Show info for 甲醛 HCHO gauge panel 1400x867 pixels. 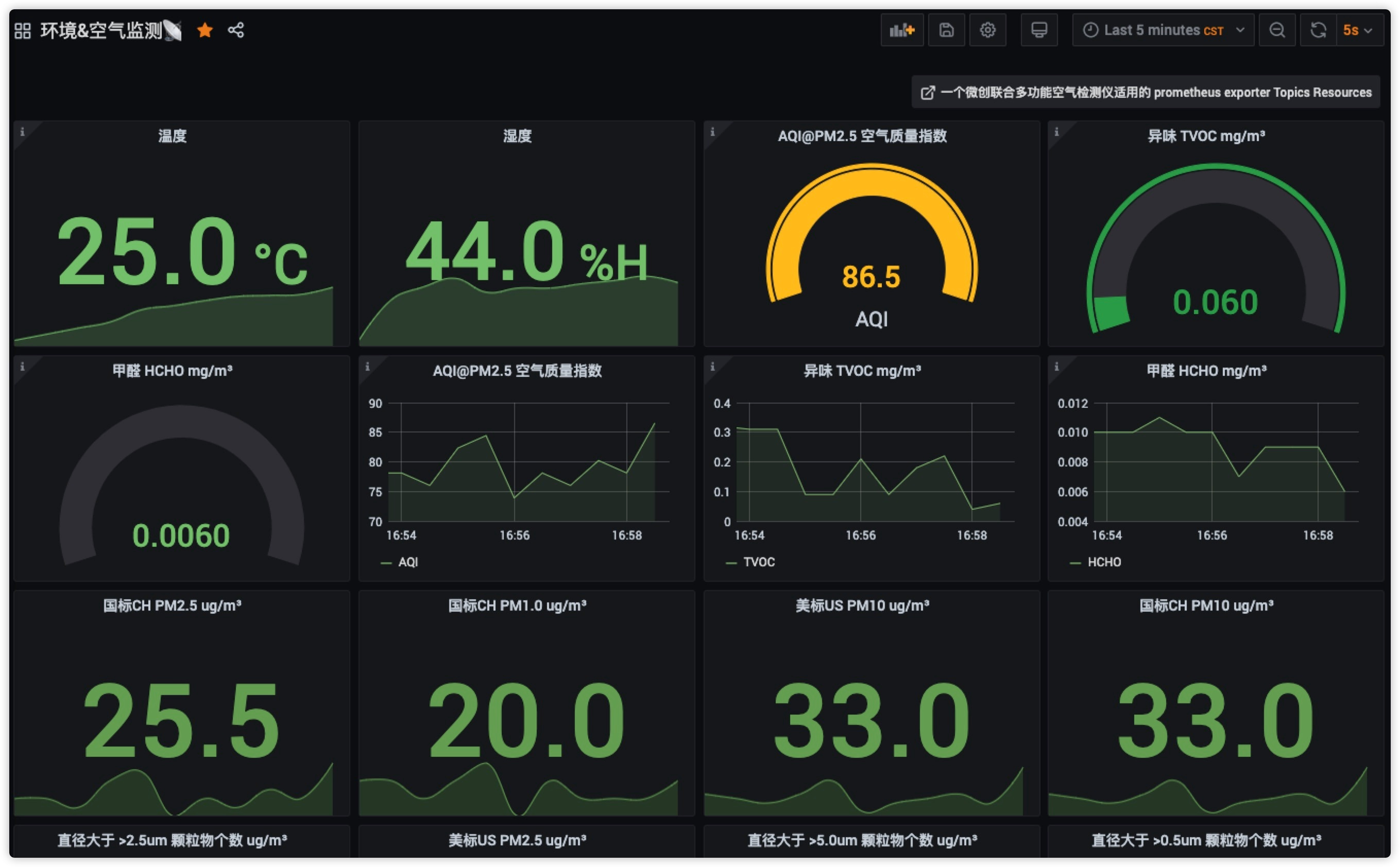point(22,367)
